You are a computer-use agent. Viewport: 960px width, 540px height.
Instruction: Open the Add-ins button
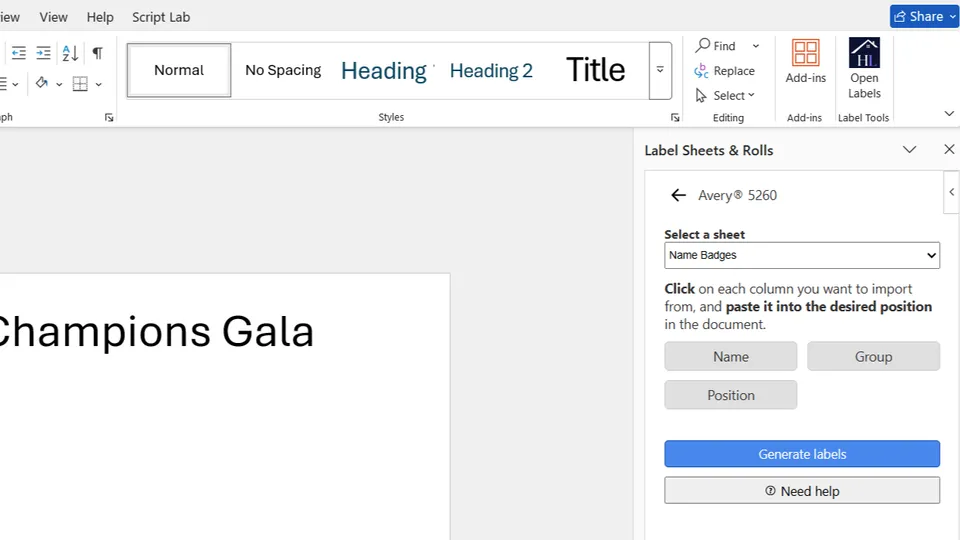[805, 61]
